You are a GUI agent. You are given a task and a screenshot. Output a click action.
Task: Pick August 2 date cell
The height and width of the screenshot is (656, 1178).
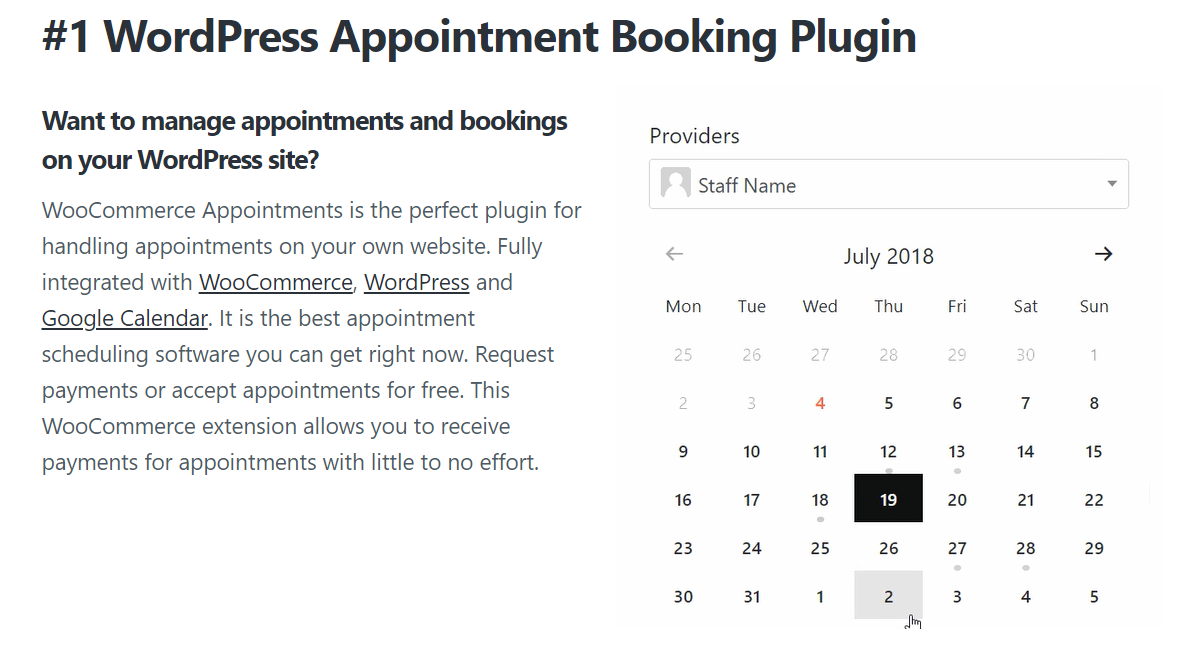(888, 595)
